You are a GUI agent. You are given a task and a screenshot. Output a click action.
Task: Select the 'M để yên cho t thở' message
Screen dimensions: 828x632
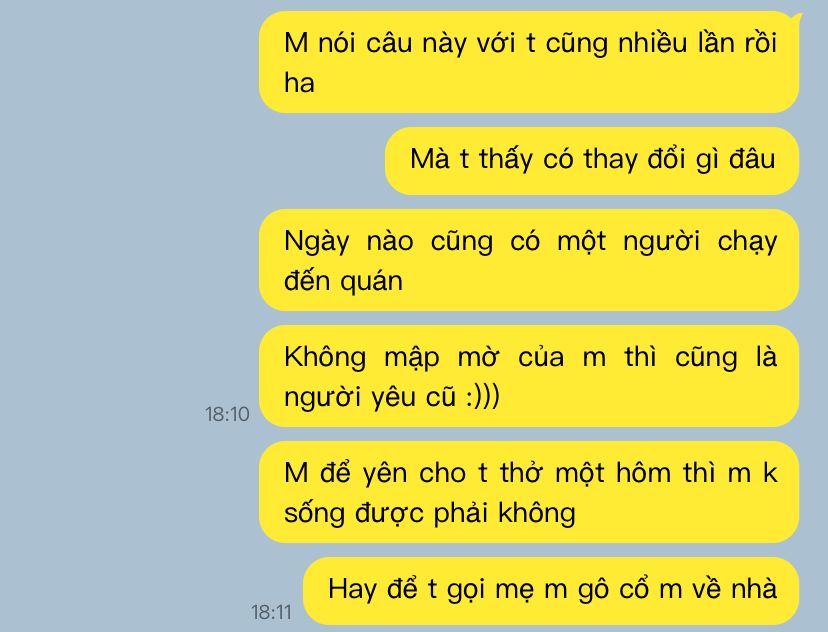[529, 492]
